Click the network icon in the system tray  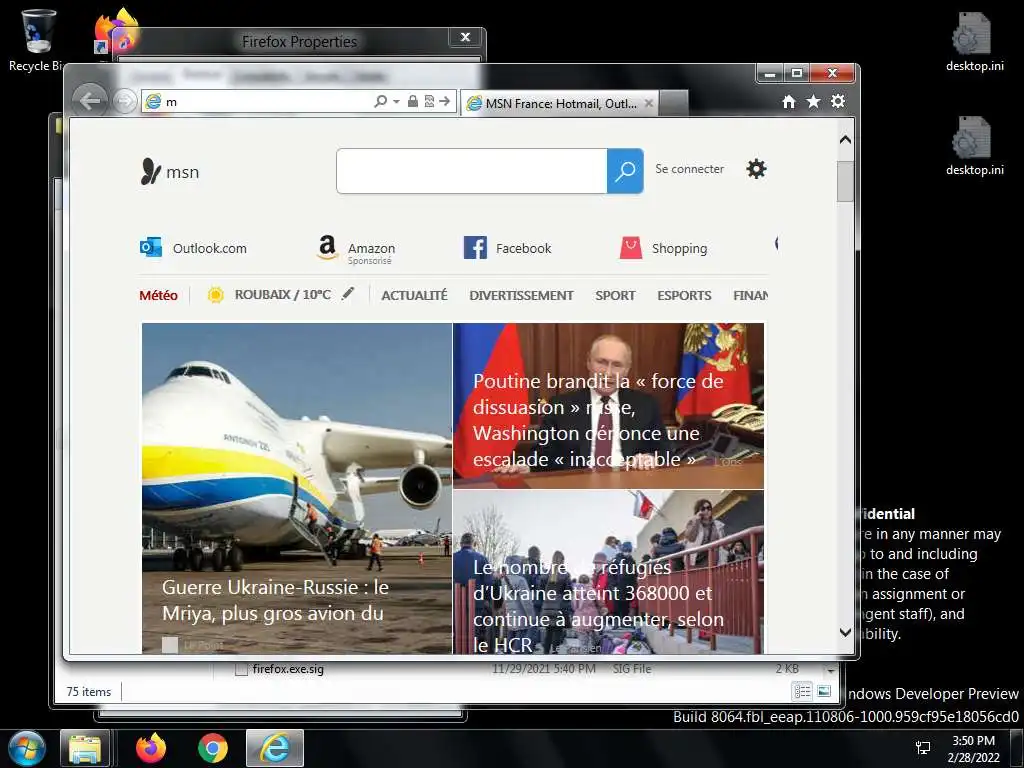tap(923, 748)
